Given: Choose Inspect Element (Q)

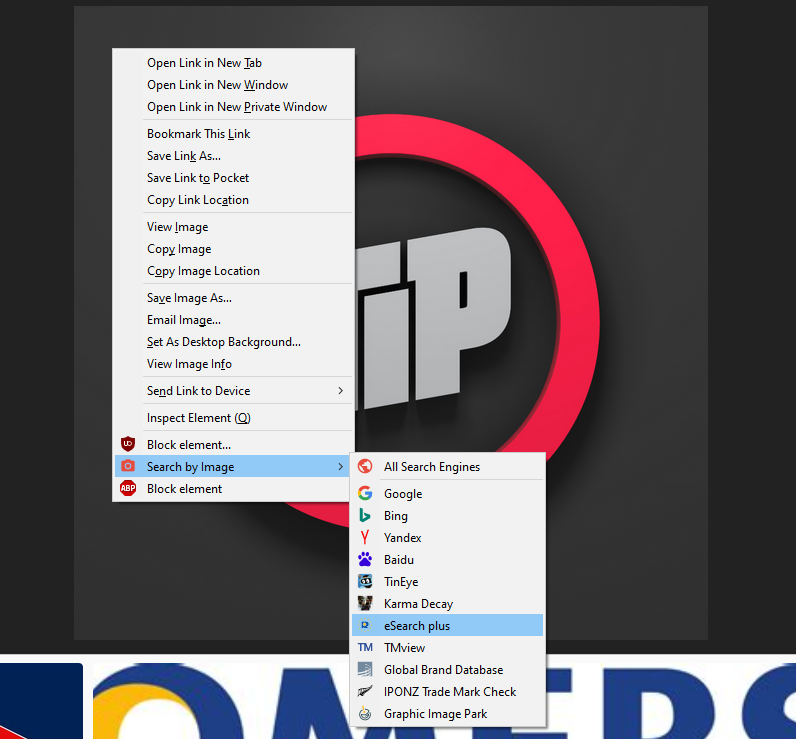Looking at the screenshot, I should [233, 418].
